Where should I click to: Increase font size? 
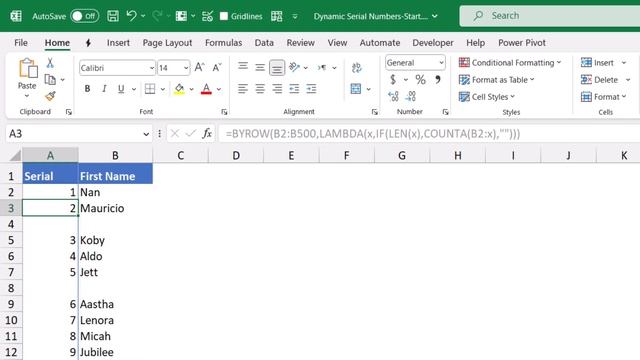(x=200, y=67)
